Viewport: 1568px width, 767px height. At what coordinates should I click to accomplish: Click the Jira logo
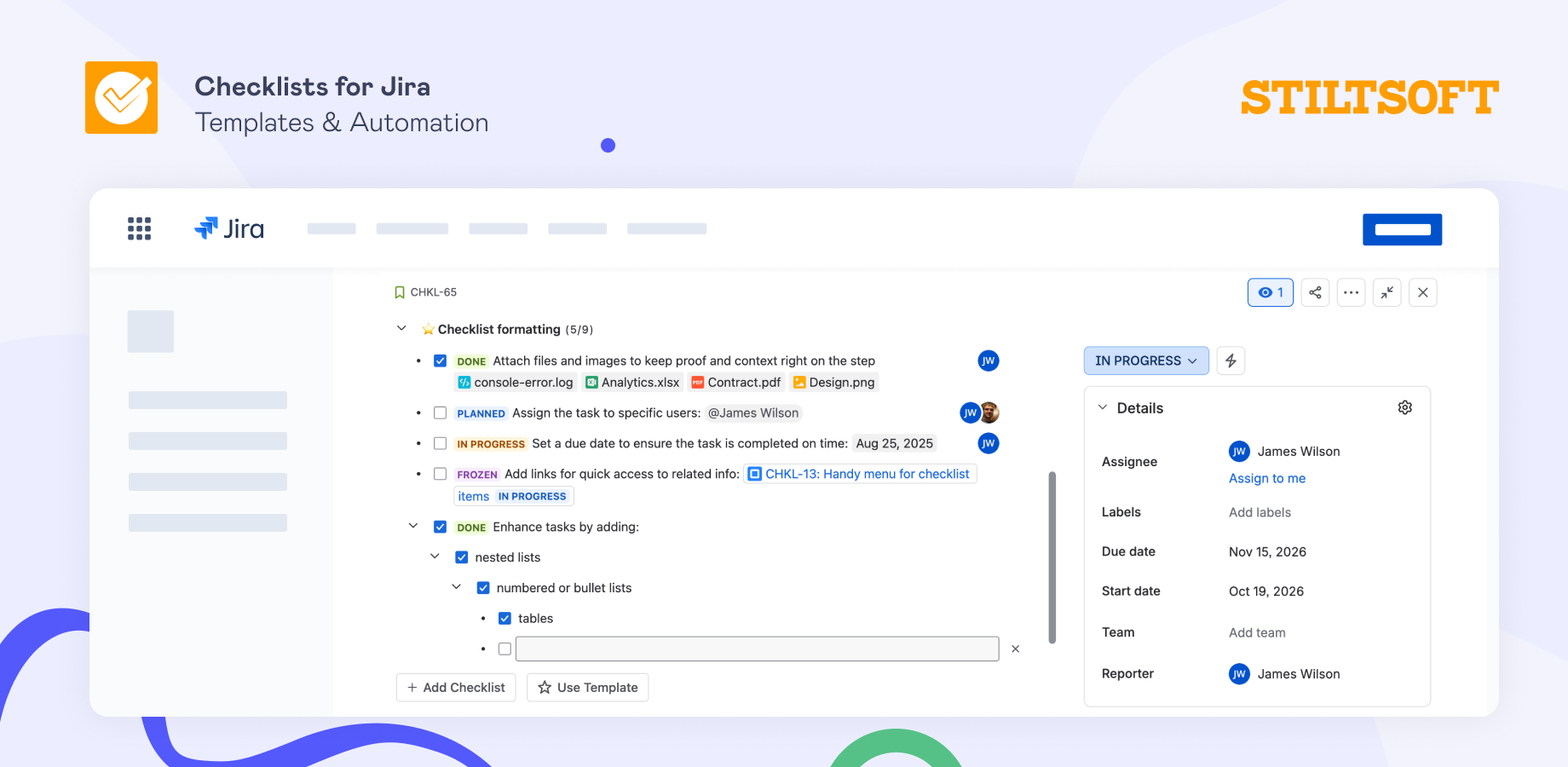[229, 228]
